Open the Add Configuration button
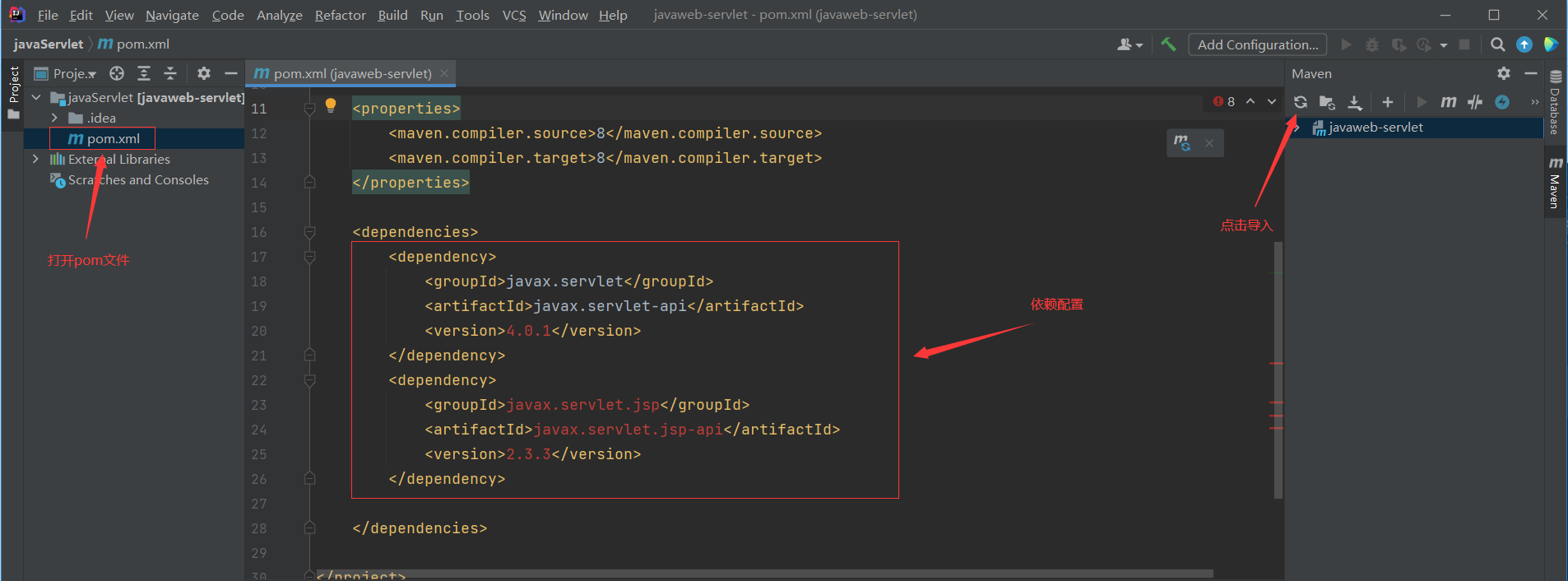 (1258, 44)
